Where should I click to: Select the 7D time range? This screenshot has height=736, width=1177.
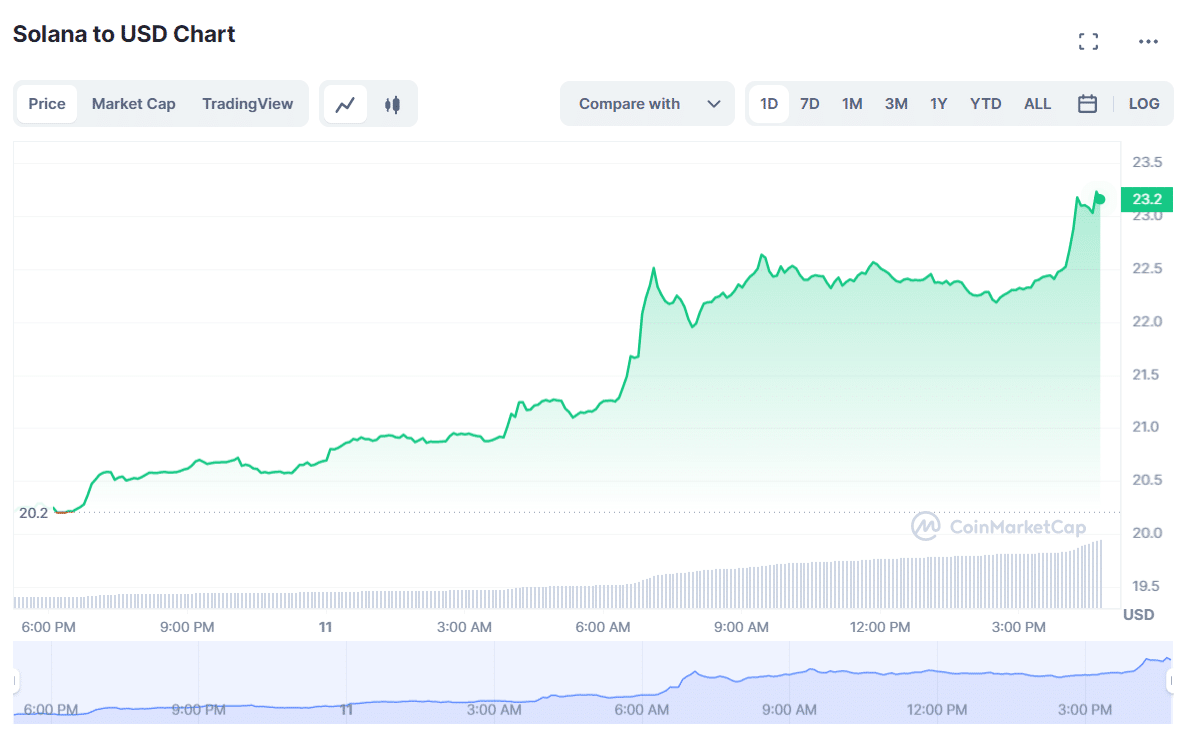(x=810, y=104)
